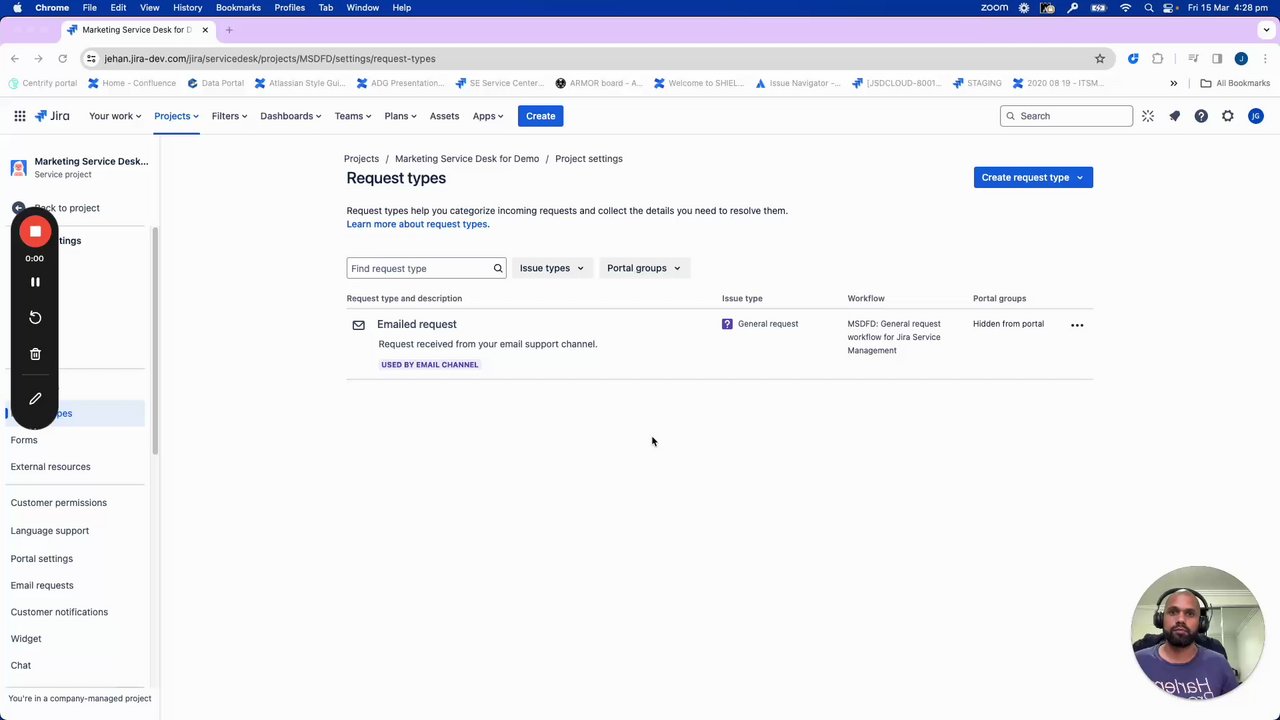Click the search icon in Find request type
1280x720 pixels.
[498, 268]
